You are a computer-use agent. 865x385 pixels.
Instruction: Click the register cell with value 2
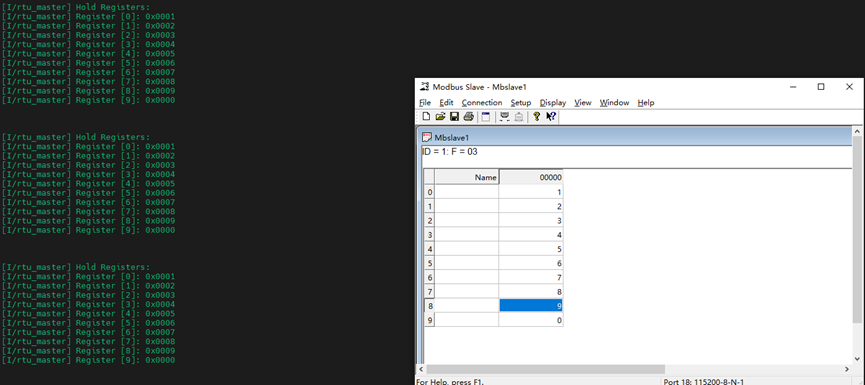coord(531,206)
